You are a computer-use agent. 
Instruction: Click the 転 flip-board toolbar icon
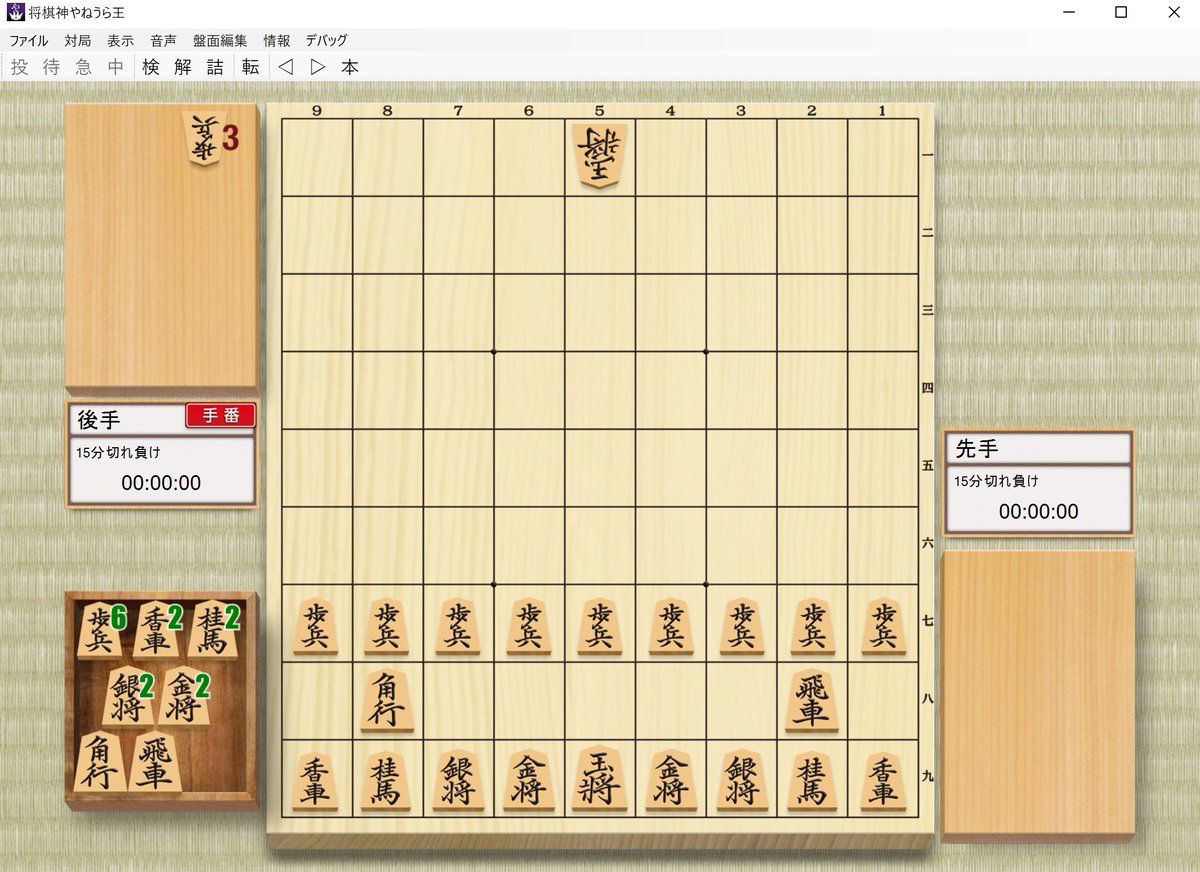tap(248, 67)
